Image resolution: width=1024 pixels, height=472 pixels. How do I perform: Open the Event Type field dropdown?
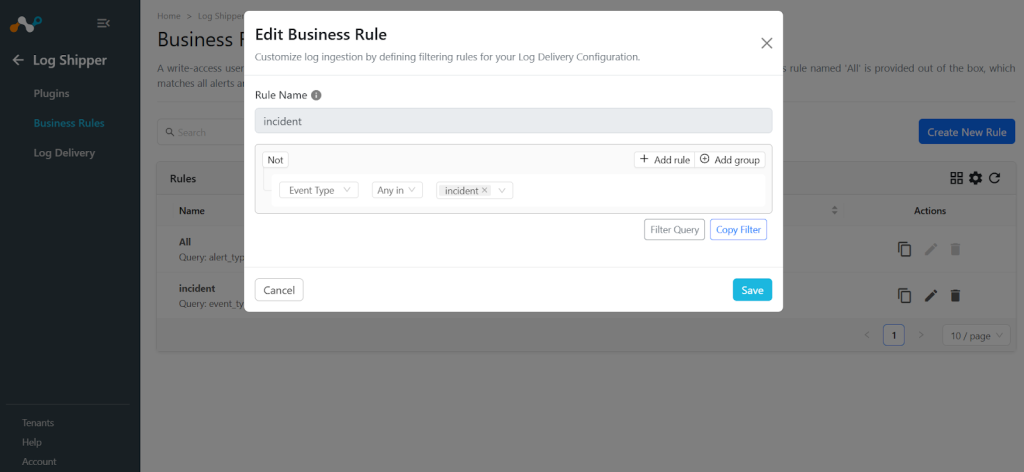pyautogui.click(x=319, y=190)
